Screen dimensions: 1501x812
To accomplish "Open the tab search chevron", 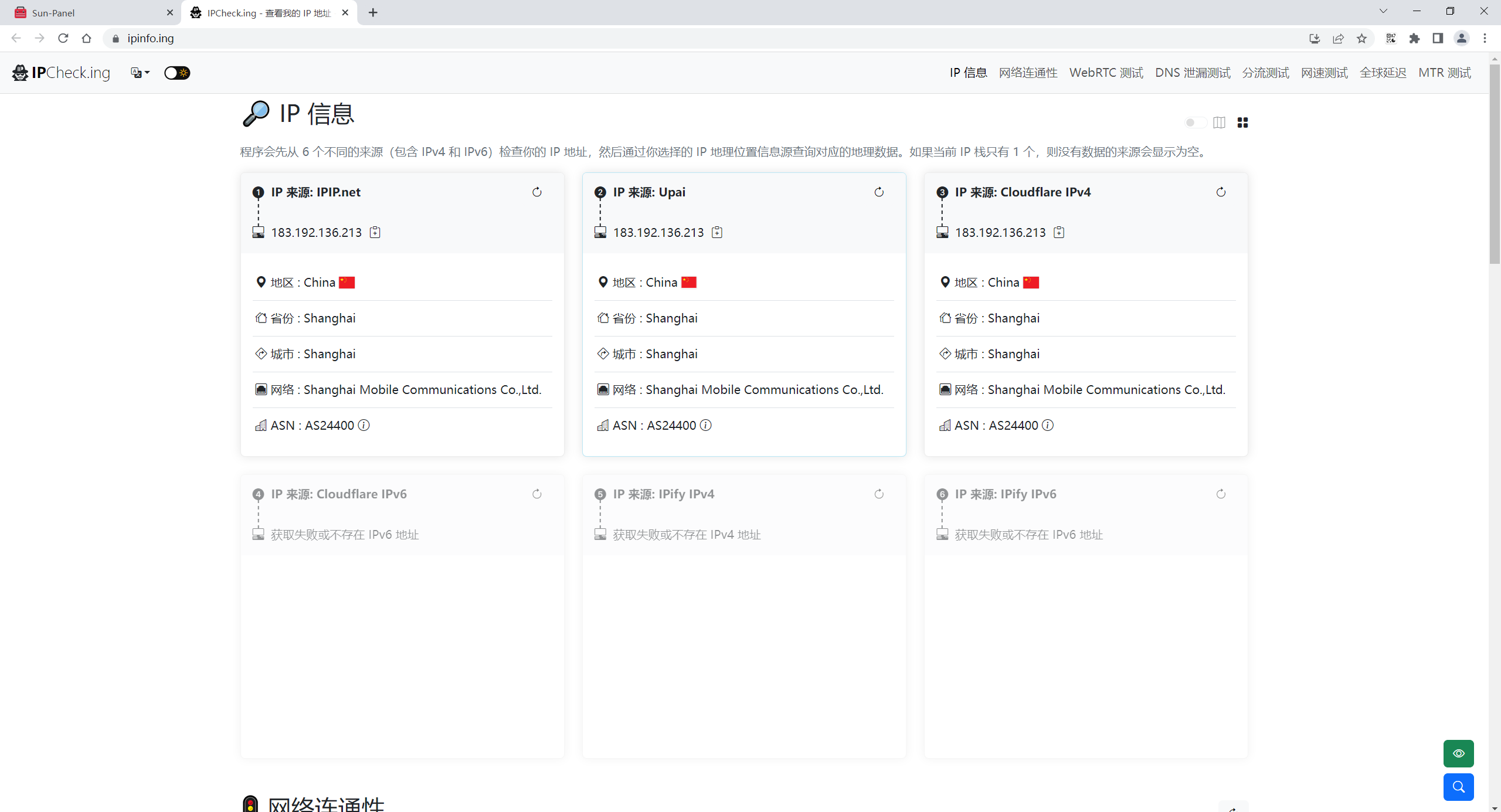I will [x=1383, y=11].
